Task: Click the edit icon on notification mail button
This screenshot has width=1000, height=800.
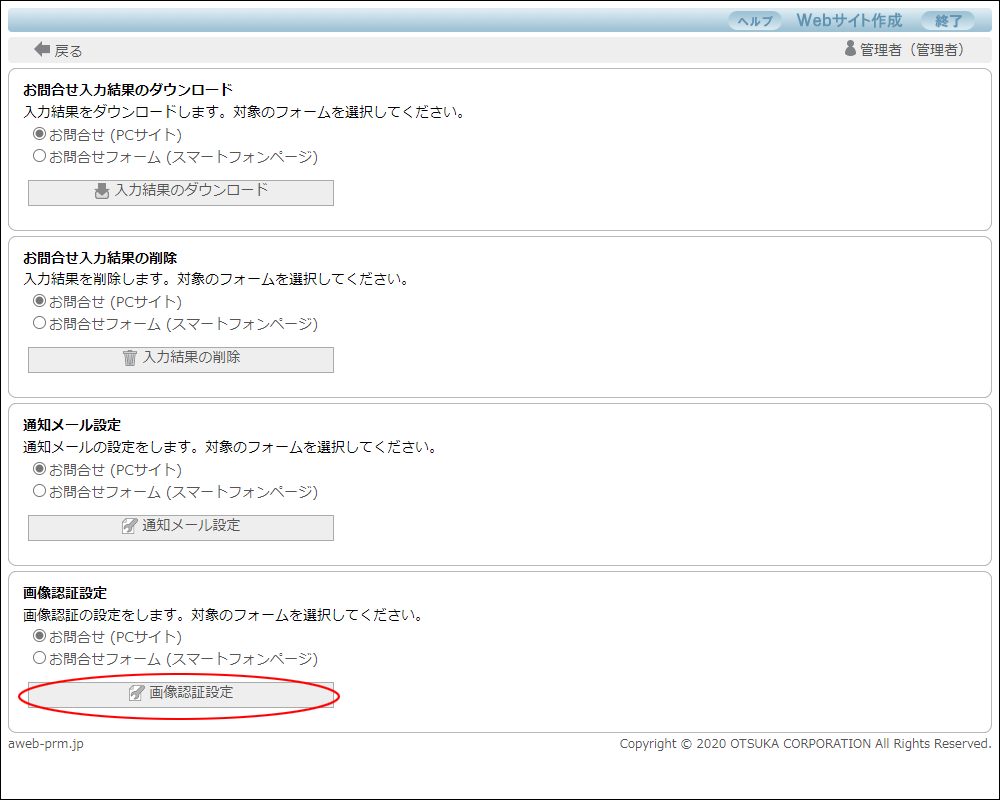Action: pyautogui.click(x=129, y=526)
